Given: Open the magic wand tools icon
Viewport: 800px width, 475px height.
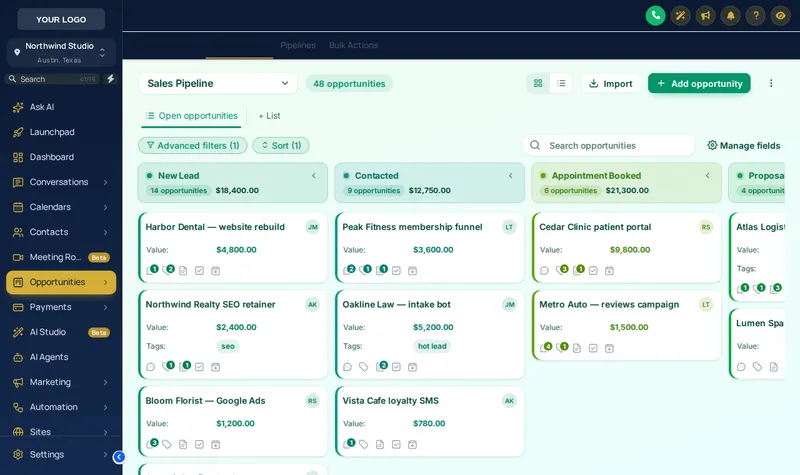Looking at the screenshot, I should coord(681,16).
